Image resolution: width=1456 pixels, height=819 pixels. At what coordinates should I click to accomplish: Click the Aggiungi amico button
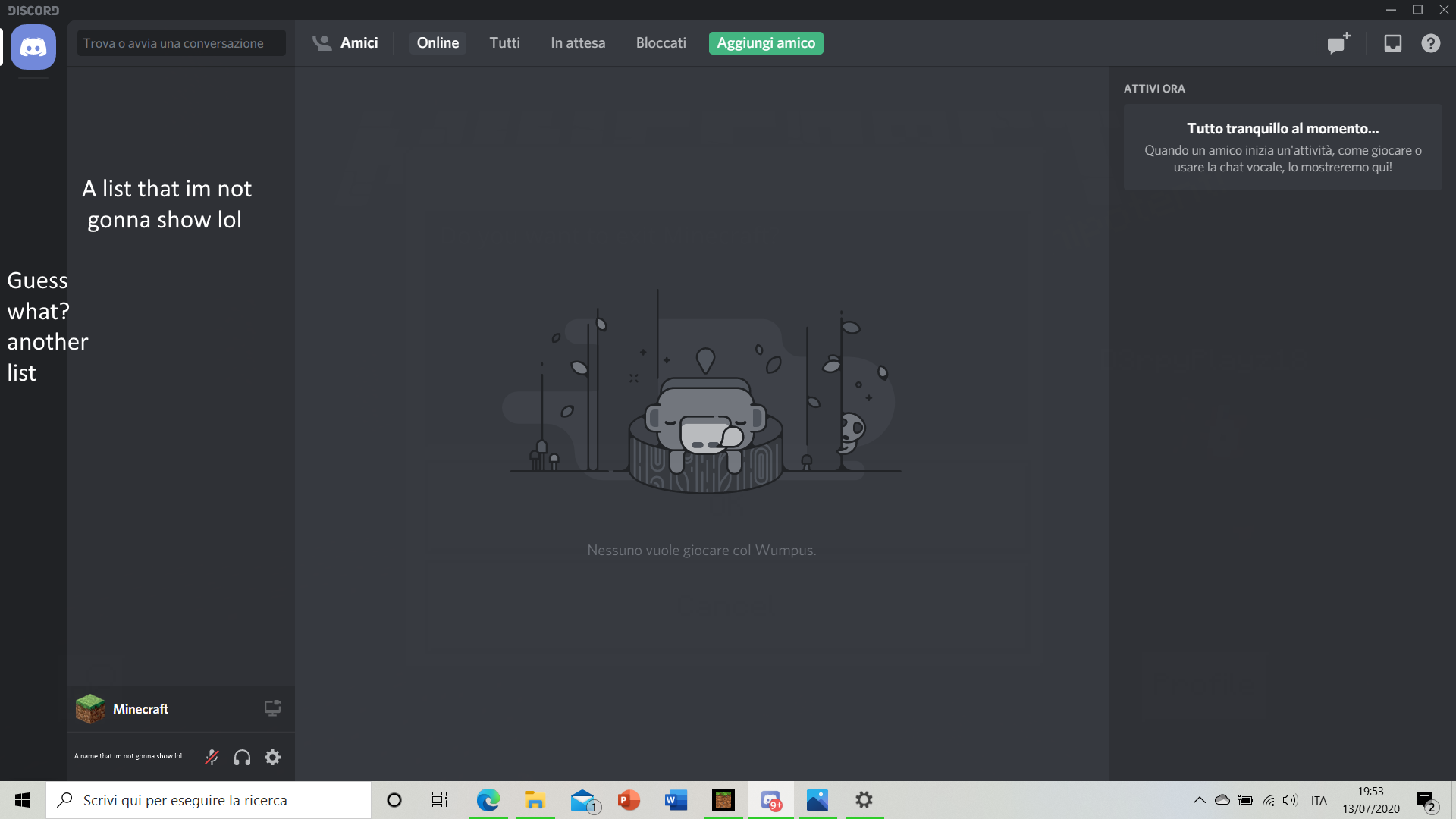(x=766, y=43)
